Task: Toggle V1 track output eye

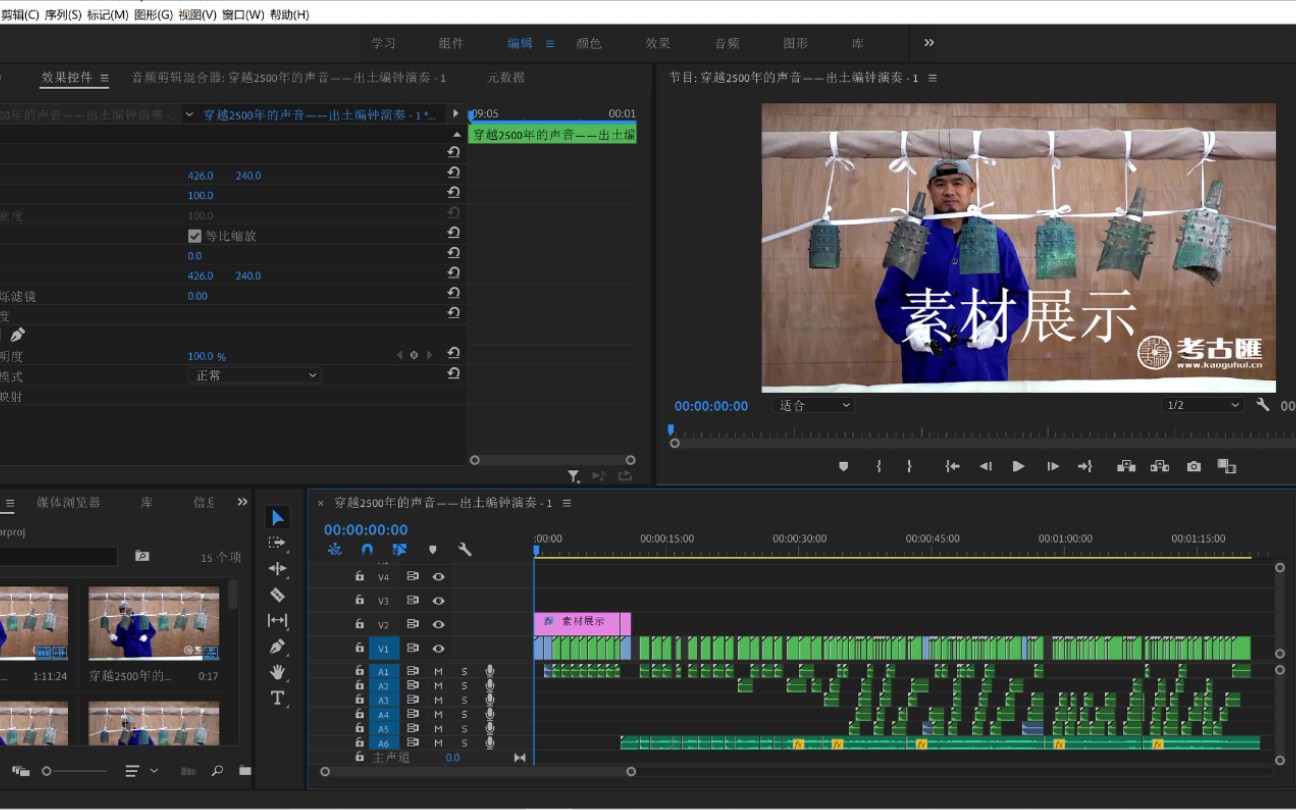Action: click(x=438, y=649)
